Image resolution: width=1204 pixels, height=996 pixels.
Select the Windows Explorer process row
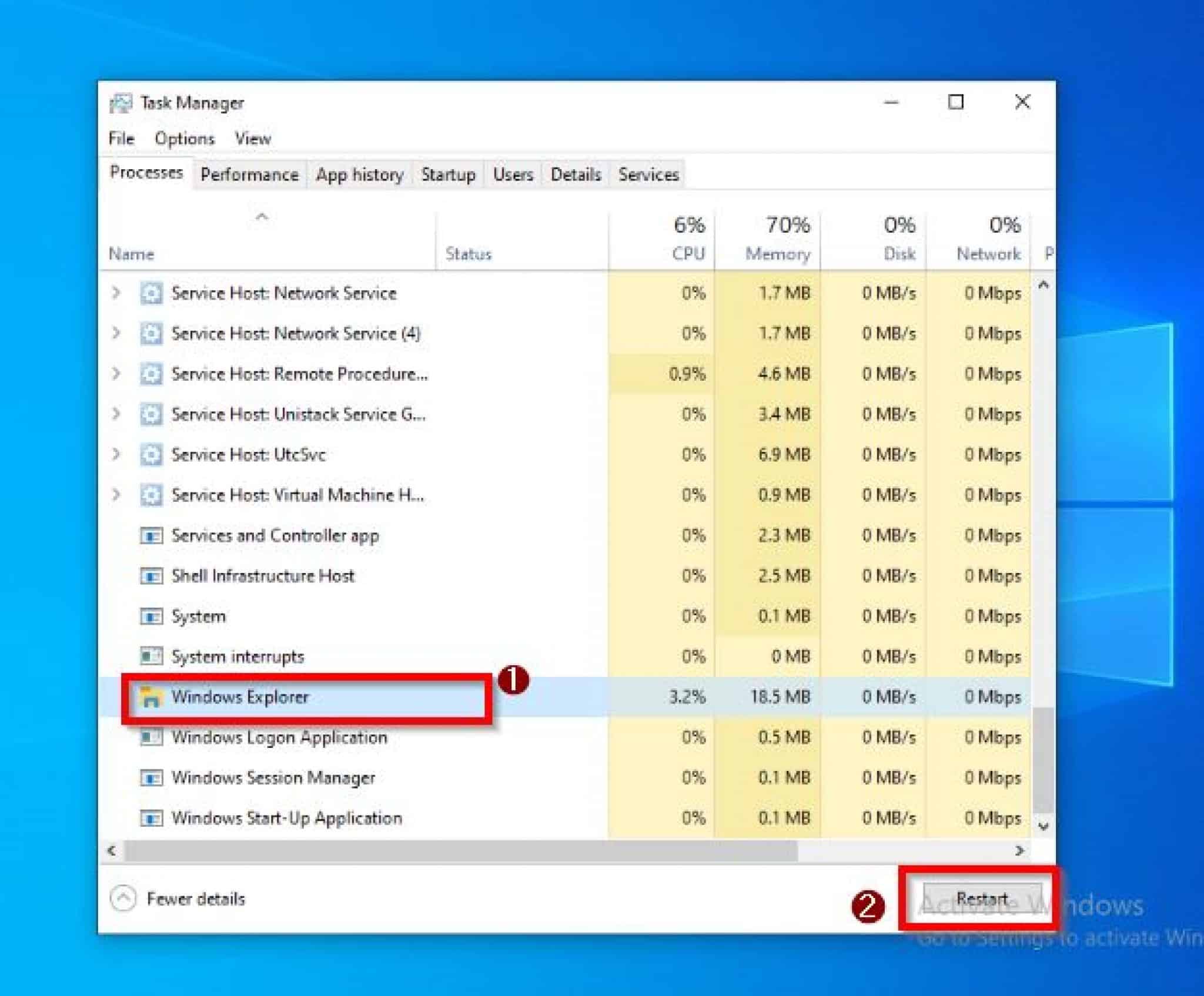click(x=241, y=697)
